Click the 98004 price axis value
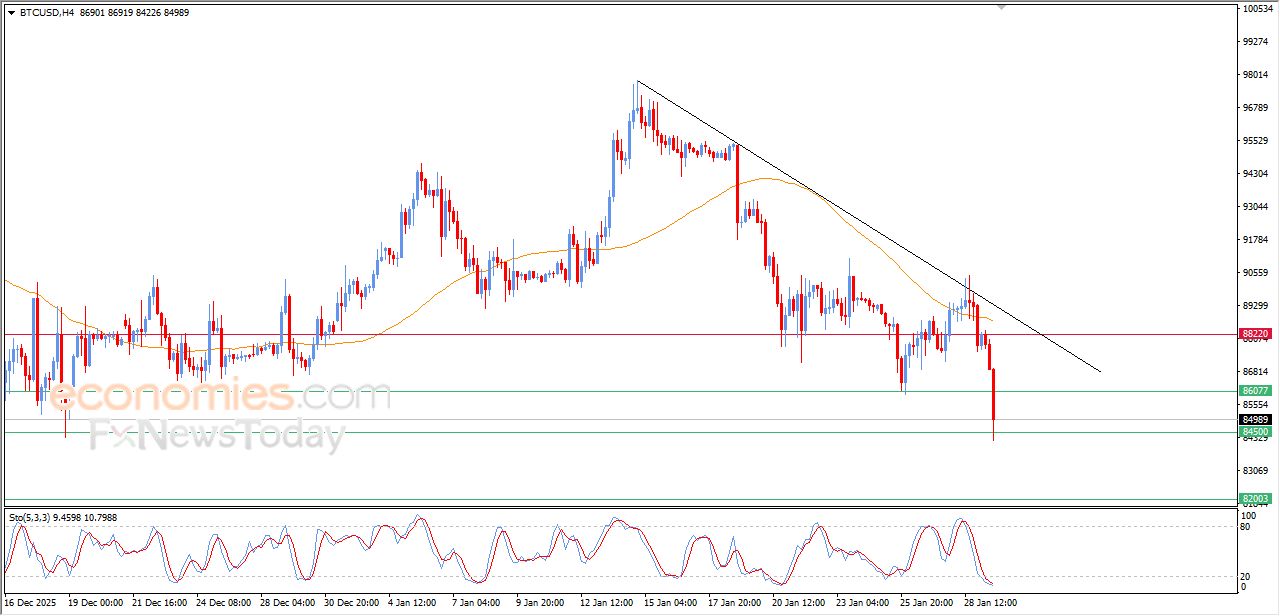The height and width of the screenshot is (616, 1280). (1256, 75)
